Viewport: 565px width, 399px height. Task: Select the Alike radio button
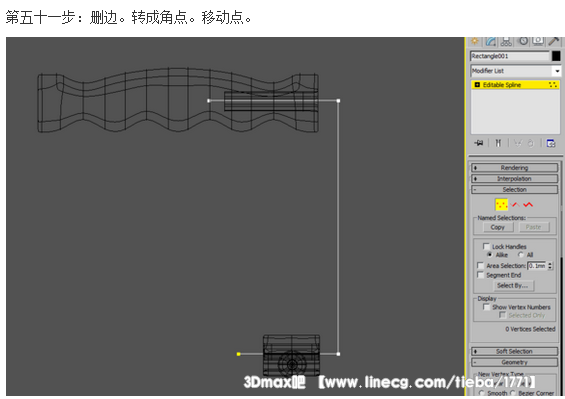point(489,254)
